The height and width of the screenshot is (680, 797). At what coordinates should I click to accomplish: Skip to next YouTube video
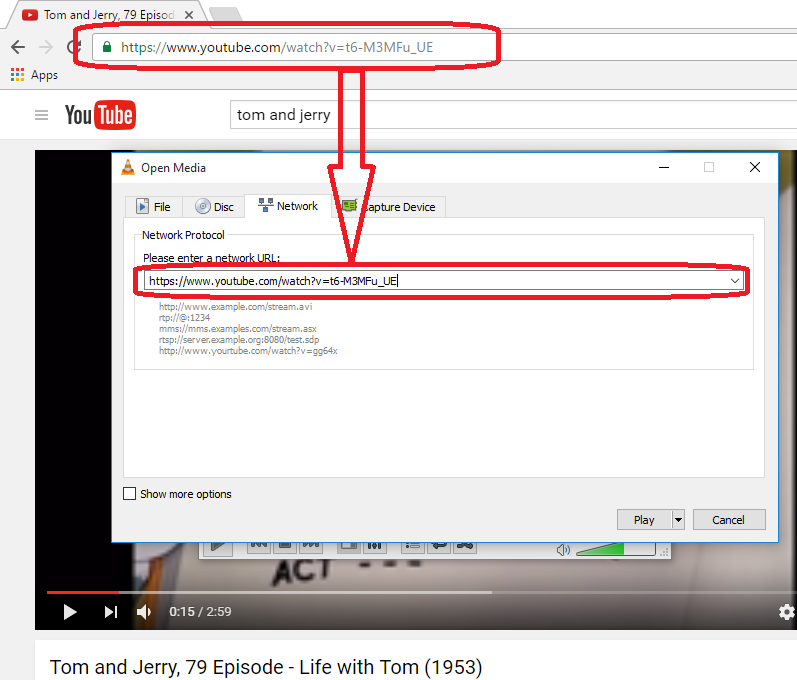[111, 612]
